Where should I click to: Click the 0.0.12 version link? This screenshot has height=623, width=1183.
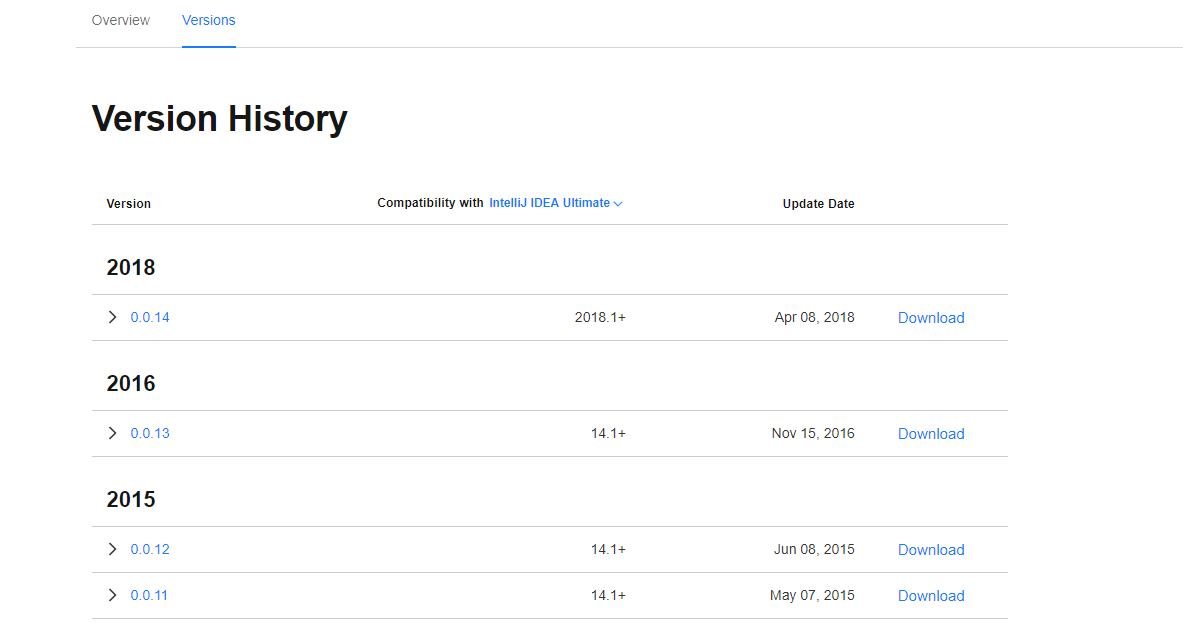(x=150, y=549)
